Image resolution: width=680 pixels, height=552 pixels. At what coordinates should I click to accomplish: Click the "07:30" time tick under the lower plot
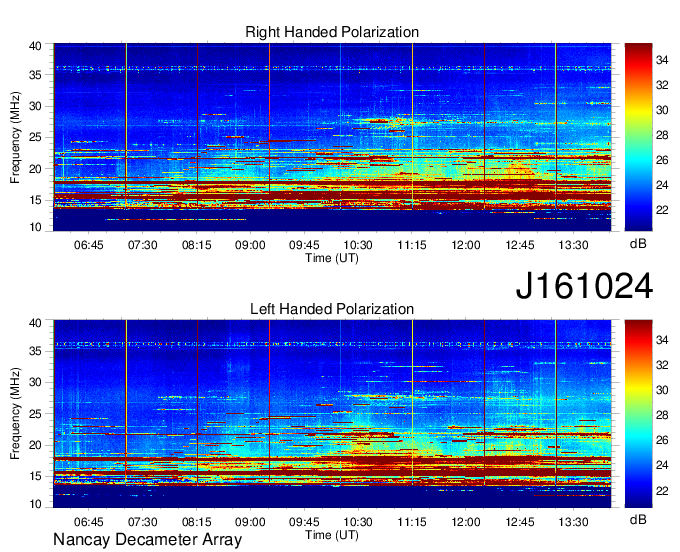142,522
